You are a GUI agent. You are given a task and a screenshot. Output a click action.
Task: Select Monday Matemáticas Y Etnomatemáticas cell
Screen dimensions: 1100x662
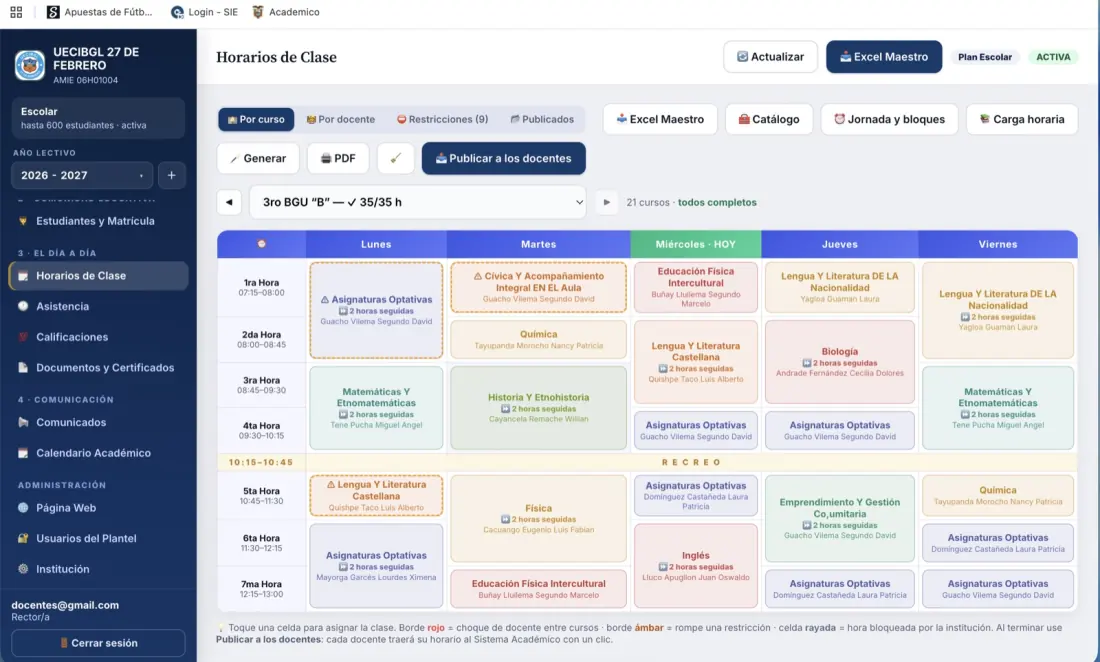point(376,407)
